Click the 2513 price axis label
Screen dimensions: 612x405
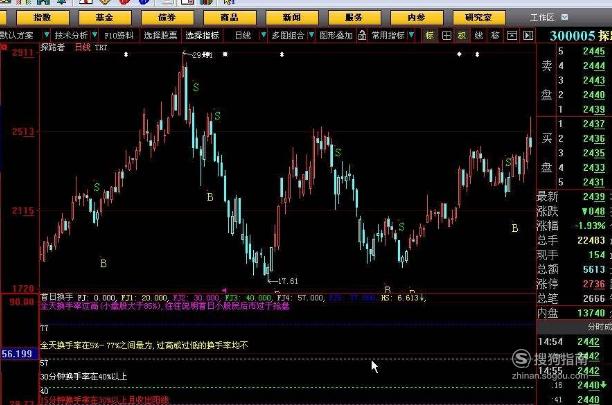coord(23,131)
